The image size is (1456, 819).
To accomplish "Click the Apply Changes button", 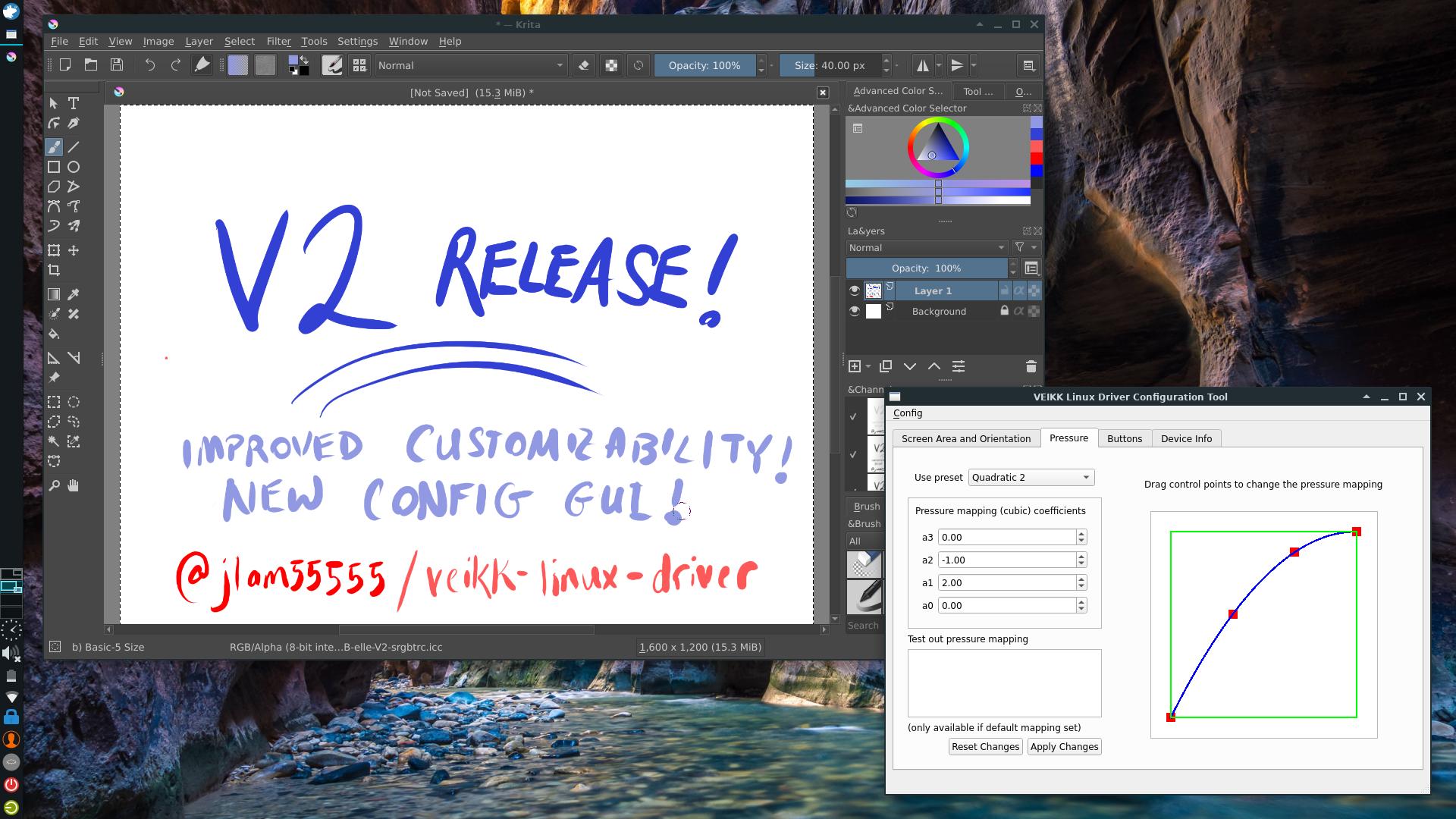I will tap(1064, 746).
